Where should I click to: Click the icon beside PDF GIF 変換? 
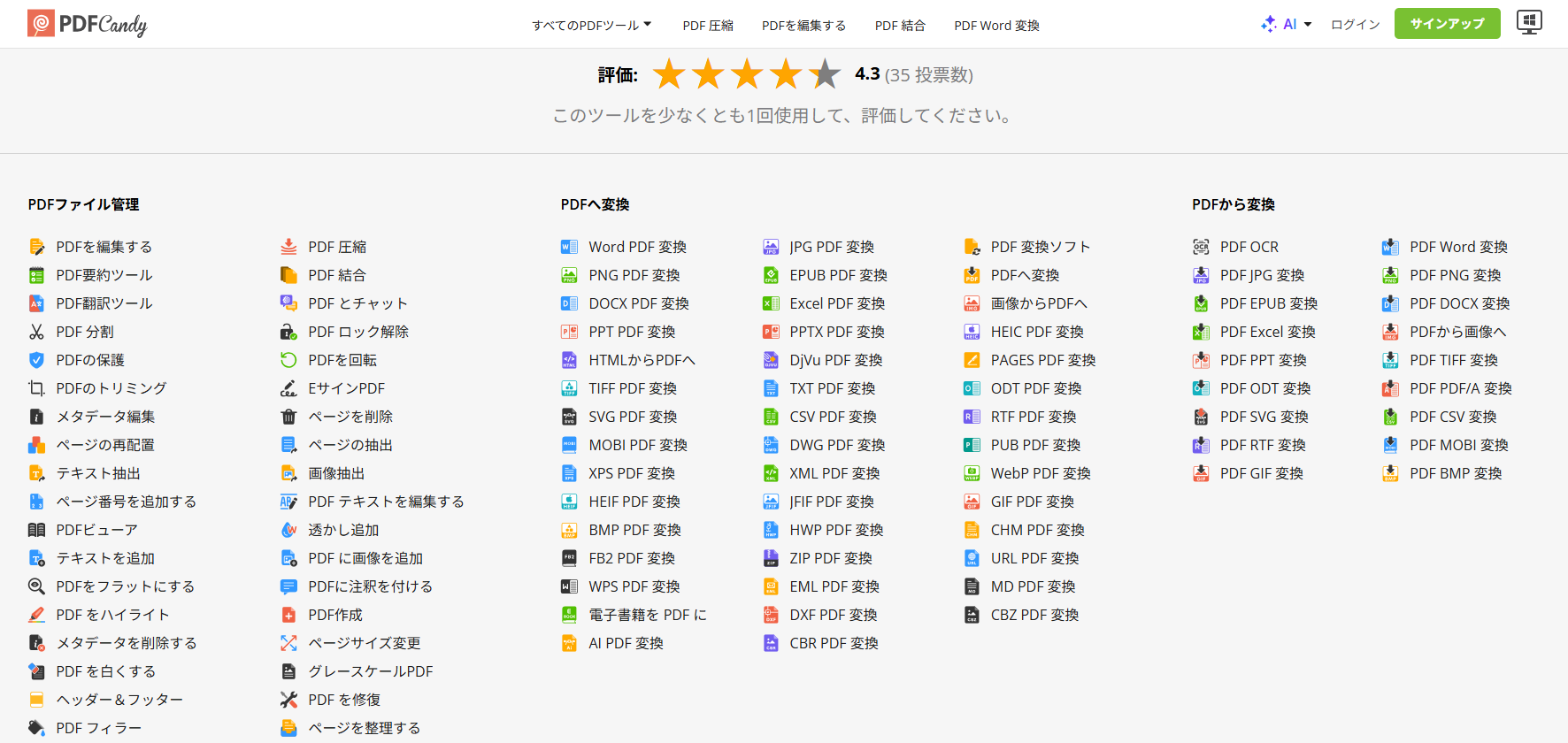pyautogui.click(x=1201, y=473)
